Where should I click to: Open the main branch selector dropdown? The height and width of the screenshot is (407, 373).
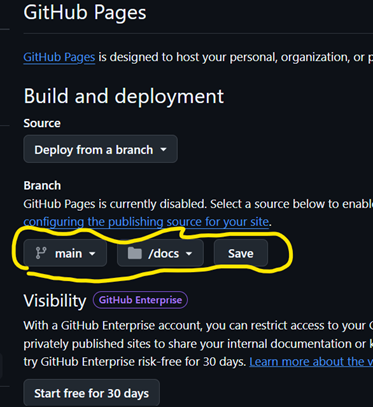click(x=65, y=253)
